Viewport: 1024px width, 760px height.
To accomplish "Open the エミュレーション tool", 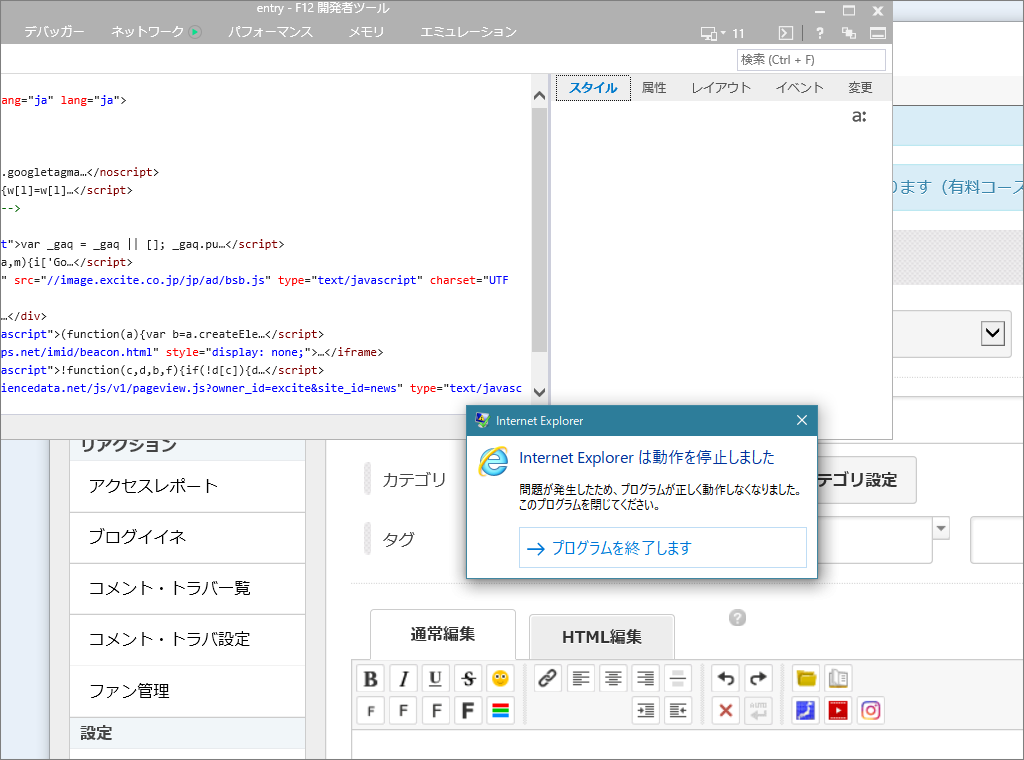I will [468, 32].
